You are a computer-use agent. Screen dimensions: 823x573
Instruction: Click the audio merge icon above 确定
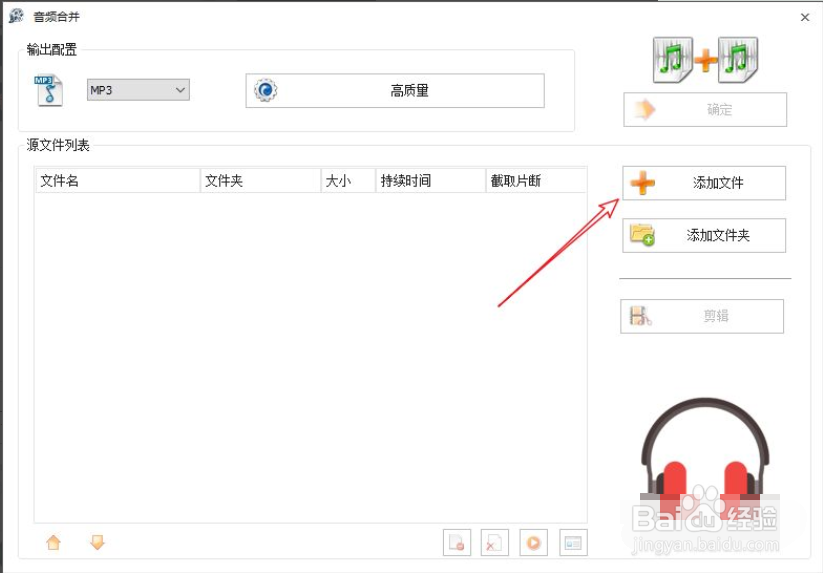coord(705,60)
